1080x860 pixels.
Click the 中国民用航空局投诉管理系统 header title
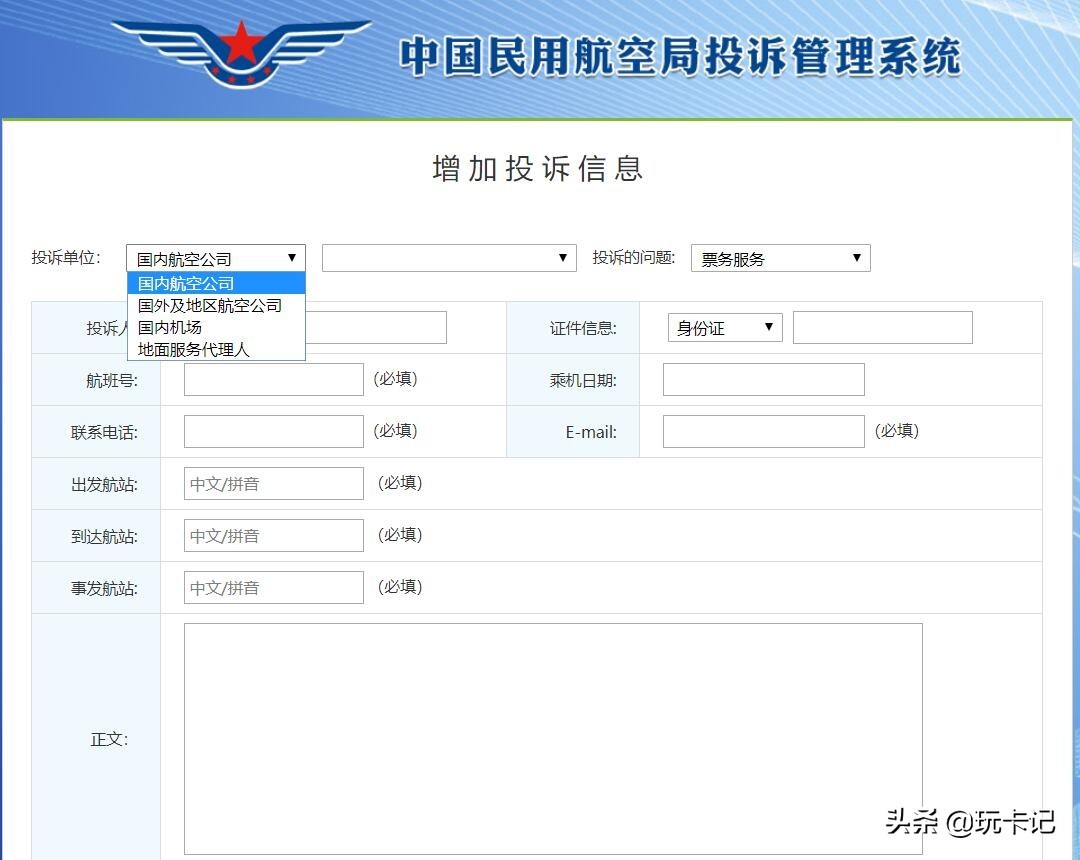[x=680, y=57]
